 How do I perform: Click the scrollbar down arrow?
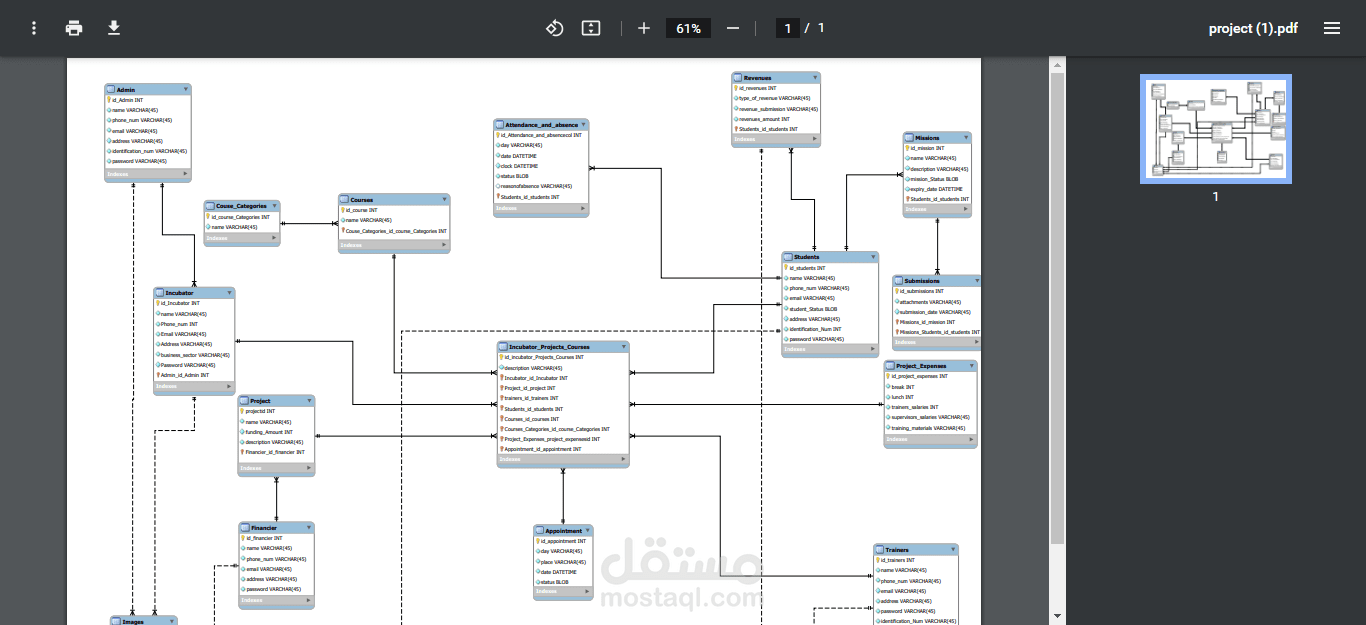tap(1057, 617)
